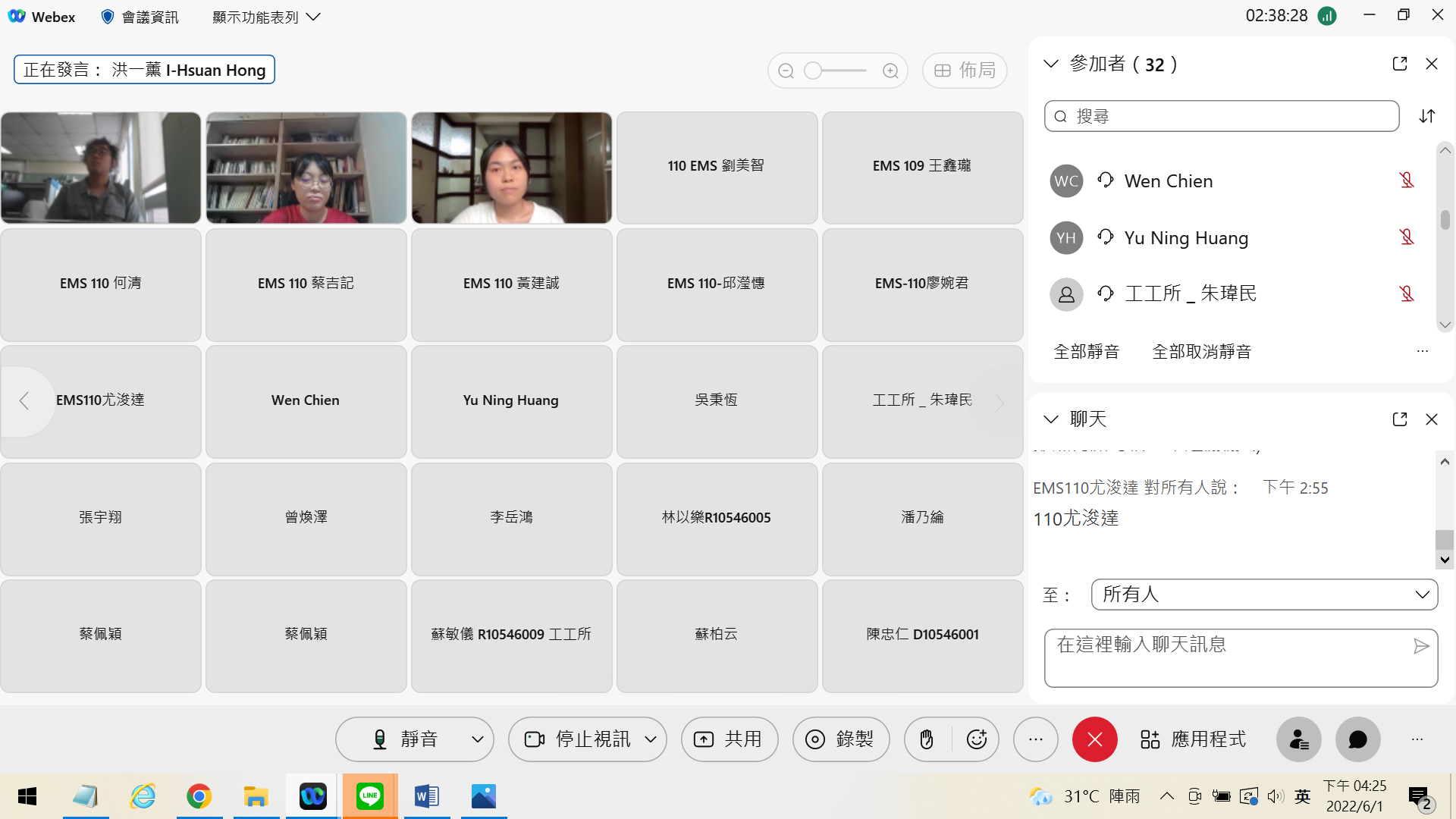
Task: Pop out the chat panel
Action: pyautogui.click(x=1400, y=419)
